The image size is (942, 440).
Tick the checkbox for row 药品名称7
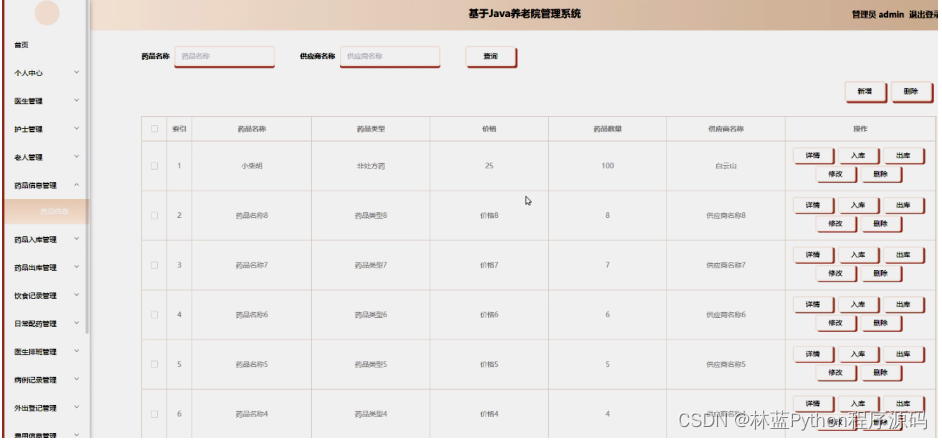point(154,265)
